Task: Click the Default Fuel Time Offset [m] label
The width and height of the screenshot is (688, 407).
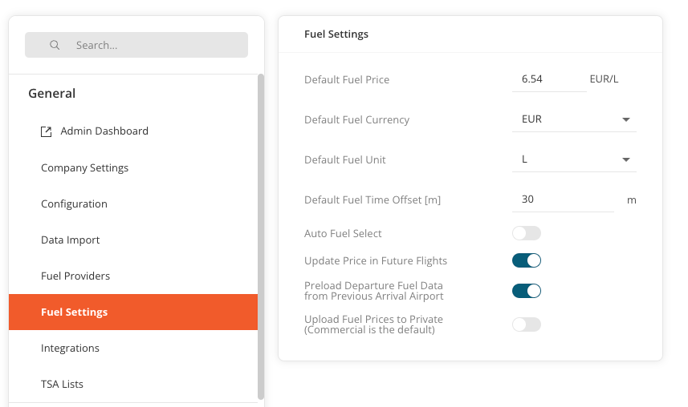Action: click(x=372, y=200)
